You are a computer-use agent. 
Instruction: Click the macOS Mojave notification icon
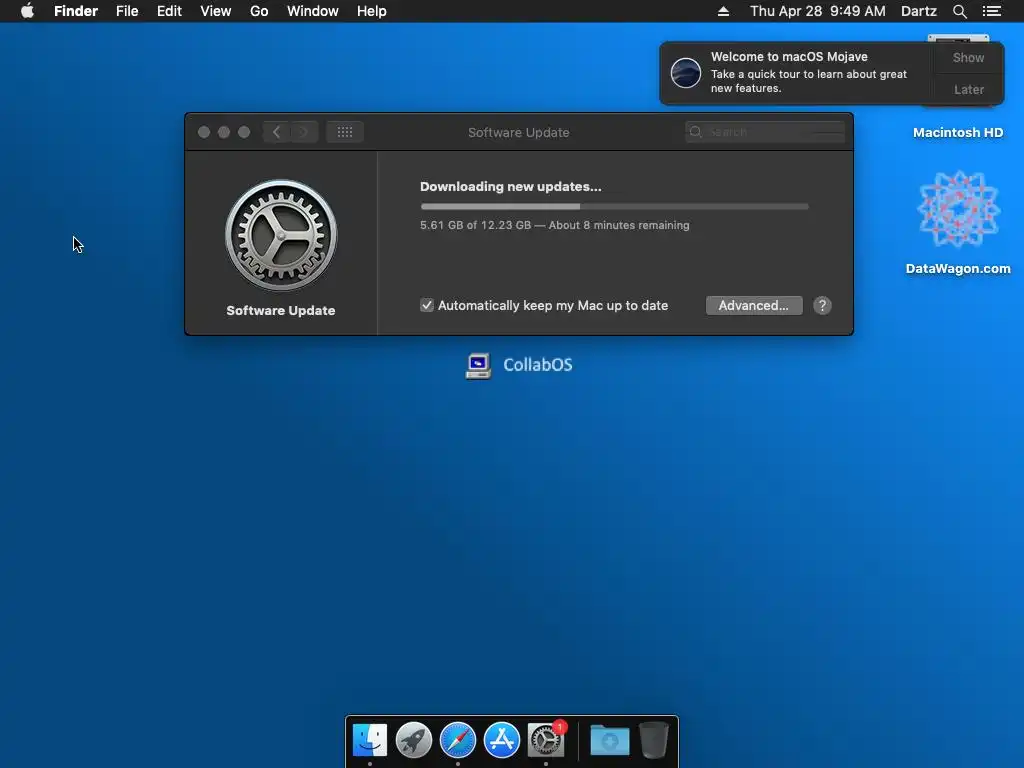(686, 72)
